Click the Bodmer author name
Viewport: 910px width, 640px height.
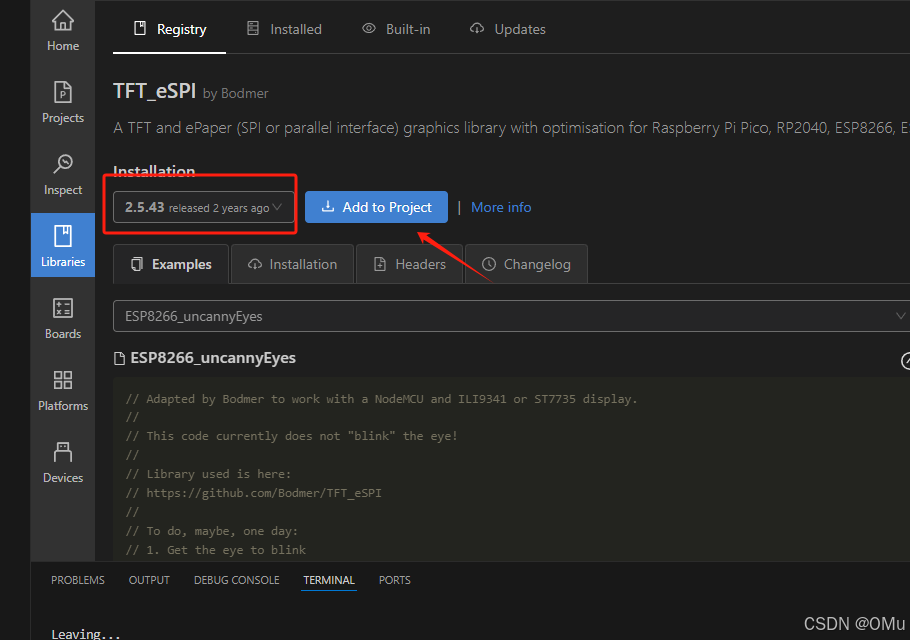(x=244, y=93)
